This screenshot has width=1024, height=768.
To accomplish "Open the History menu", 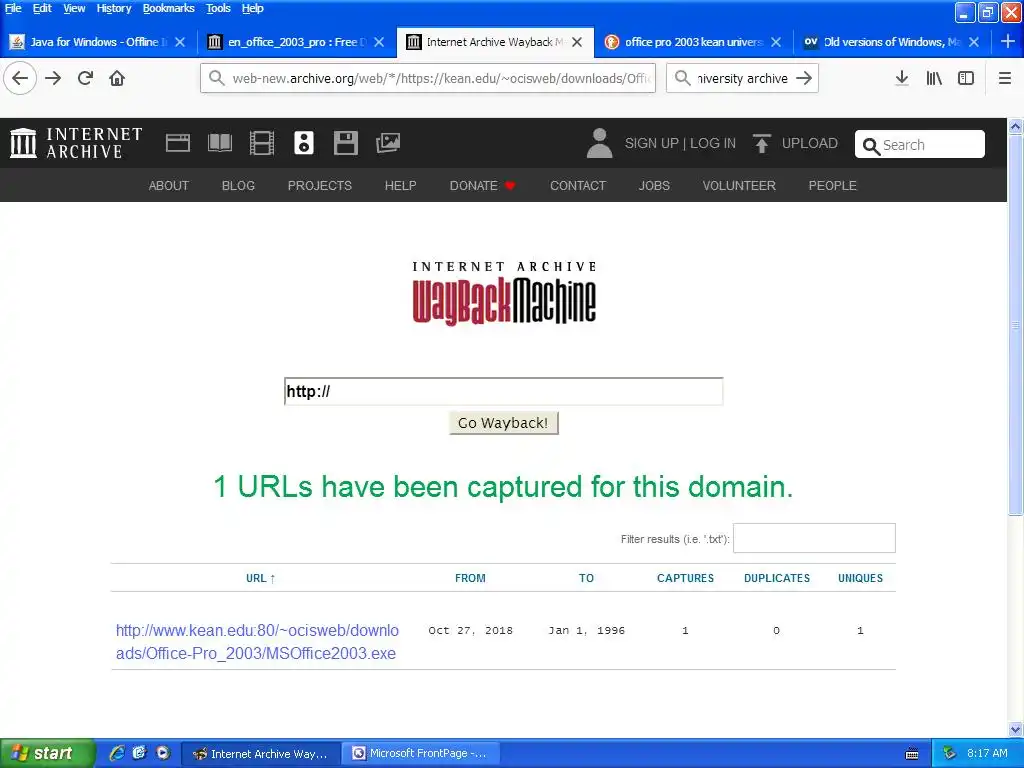I will (114, 8).
